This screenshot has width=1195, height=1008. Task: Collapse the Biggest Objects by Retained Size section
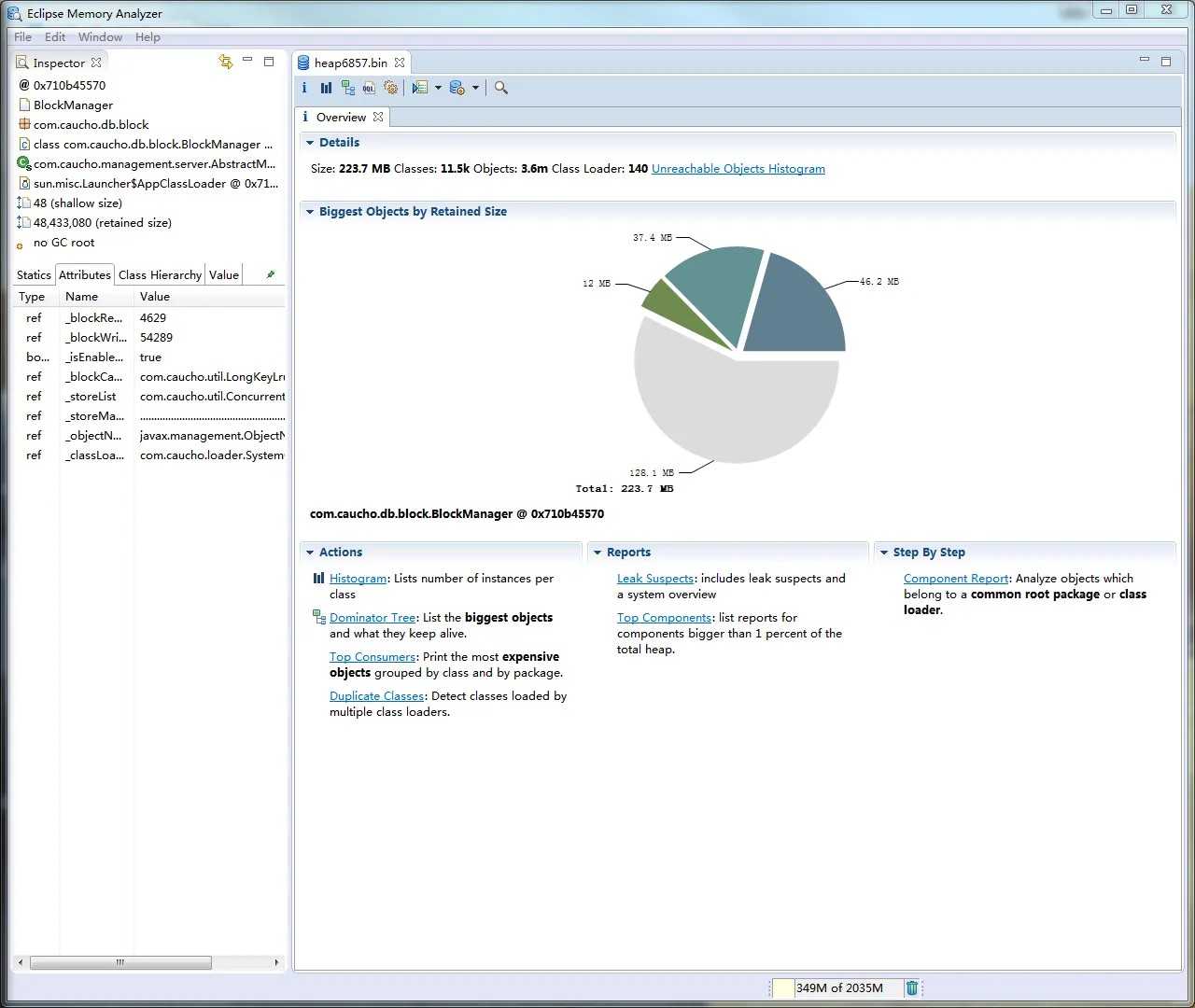(310, 212)
